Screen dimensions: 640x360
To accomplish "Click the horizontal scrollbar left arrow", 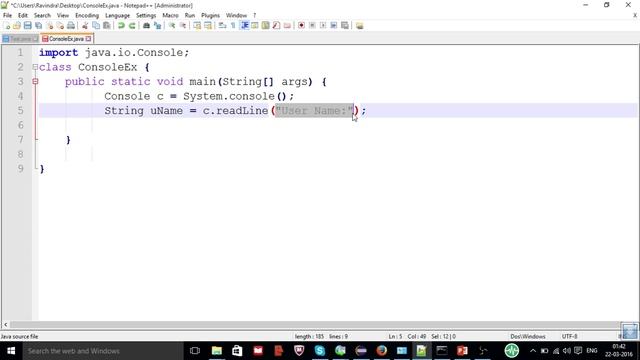I will pos(5,325).
